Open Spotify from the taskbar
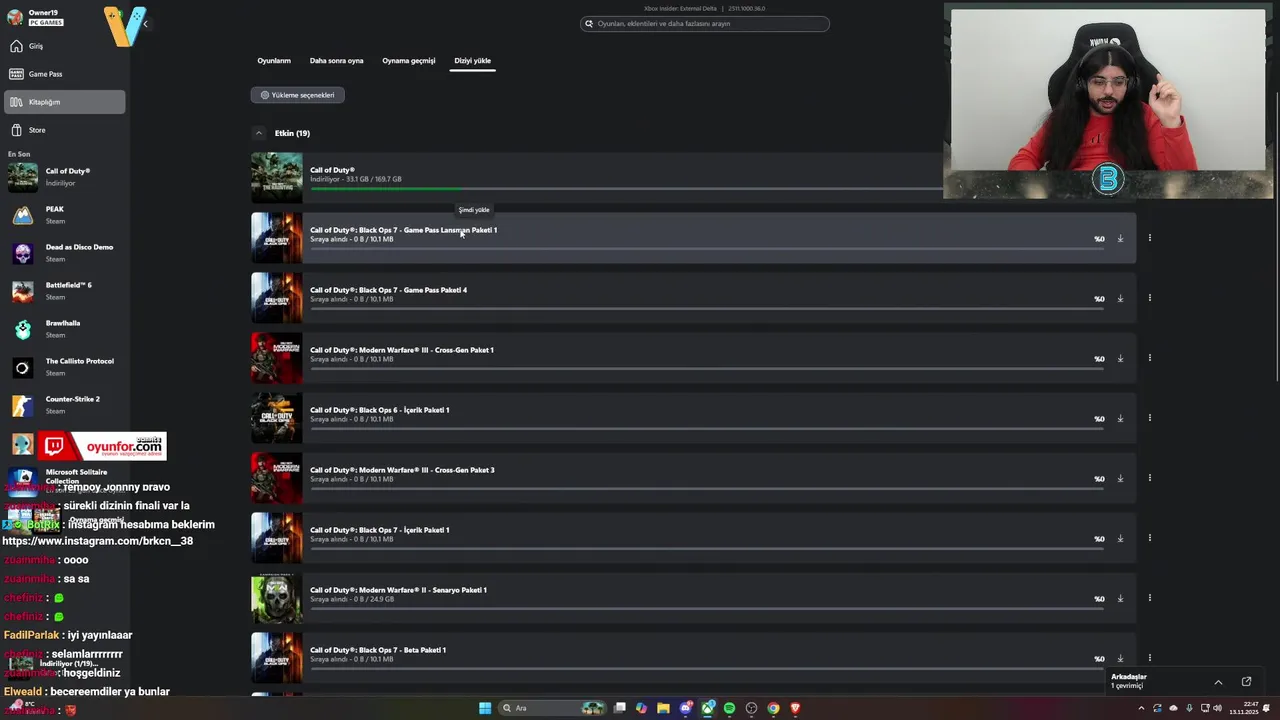The height and width of the screenshot is (720, 1280). [x=729, y=708]
